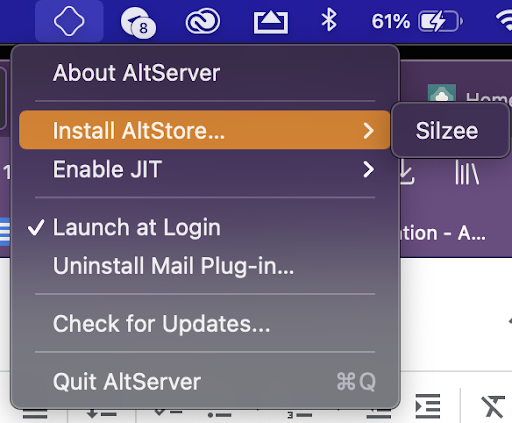The height and width of the screenshot is (423, 512).
Task: Select the background tab ending in 'tion - A...'
Action: (443, 233)
